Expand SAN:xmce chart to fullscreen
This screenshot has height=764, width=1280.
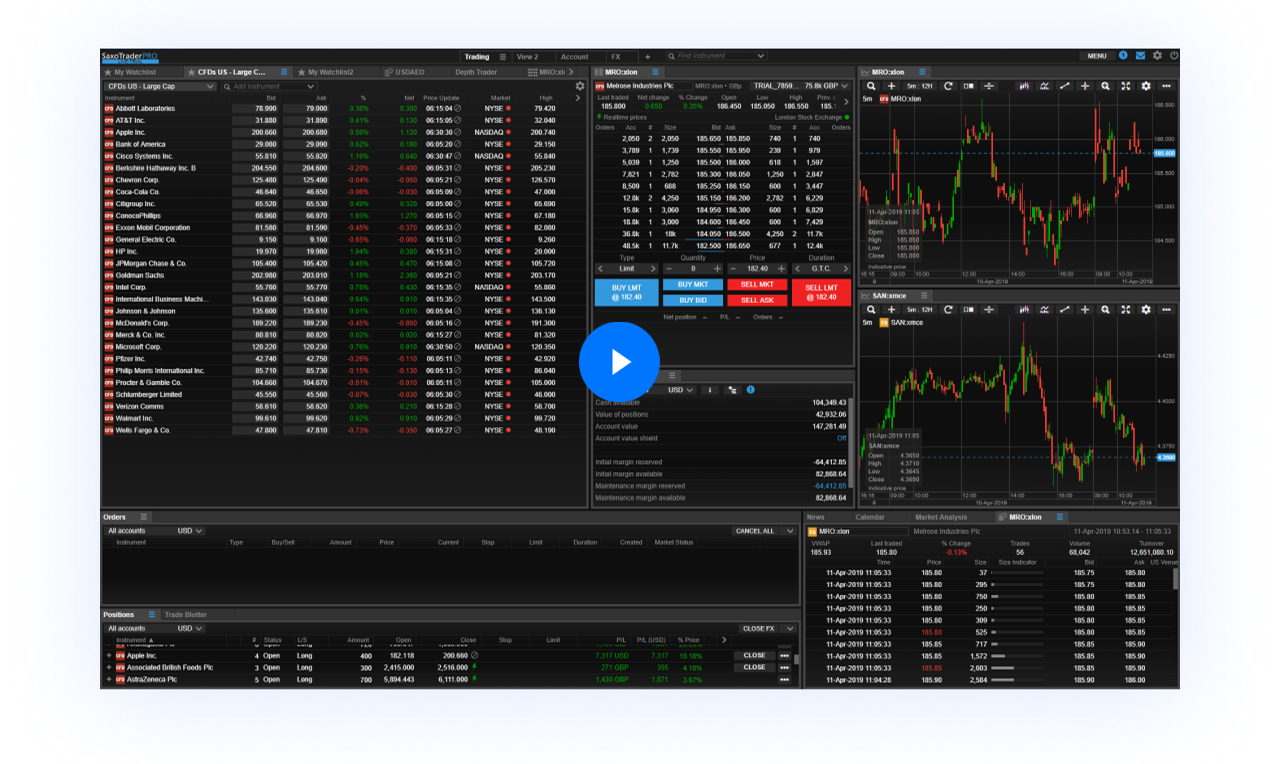point(1126,310)
